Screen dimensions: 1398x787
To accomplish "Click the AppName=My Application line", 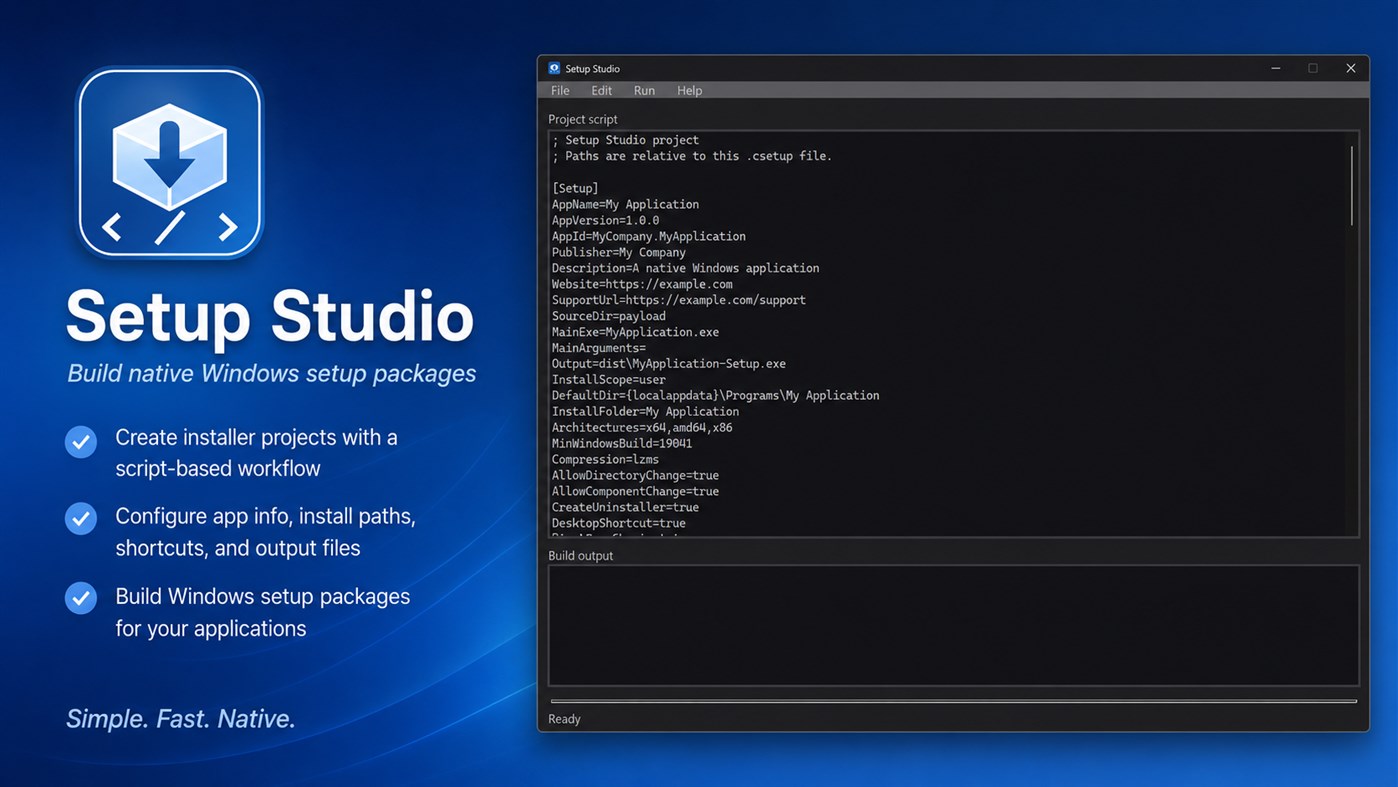I will tap(625, 204).
